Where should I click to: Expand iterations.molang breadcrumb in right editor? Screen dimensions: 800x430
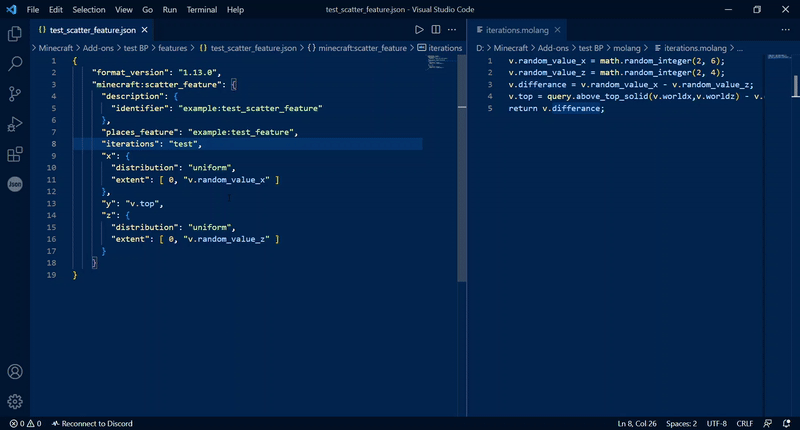point(690,48)
